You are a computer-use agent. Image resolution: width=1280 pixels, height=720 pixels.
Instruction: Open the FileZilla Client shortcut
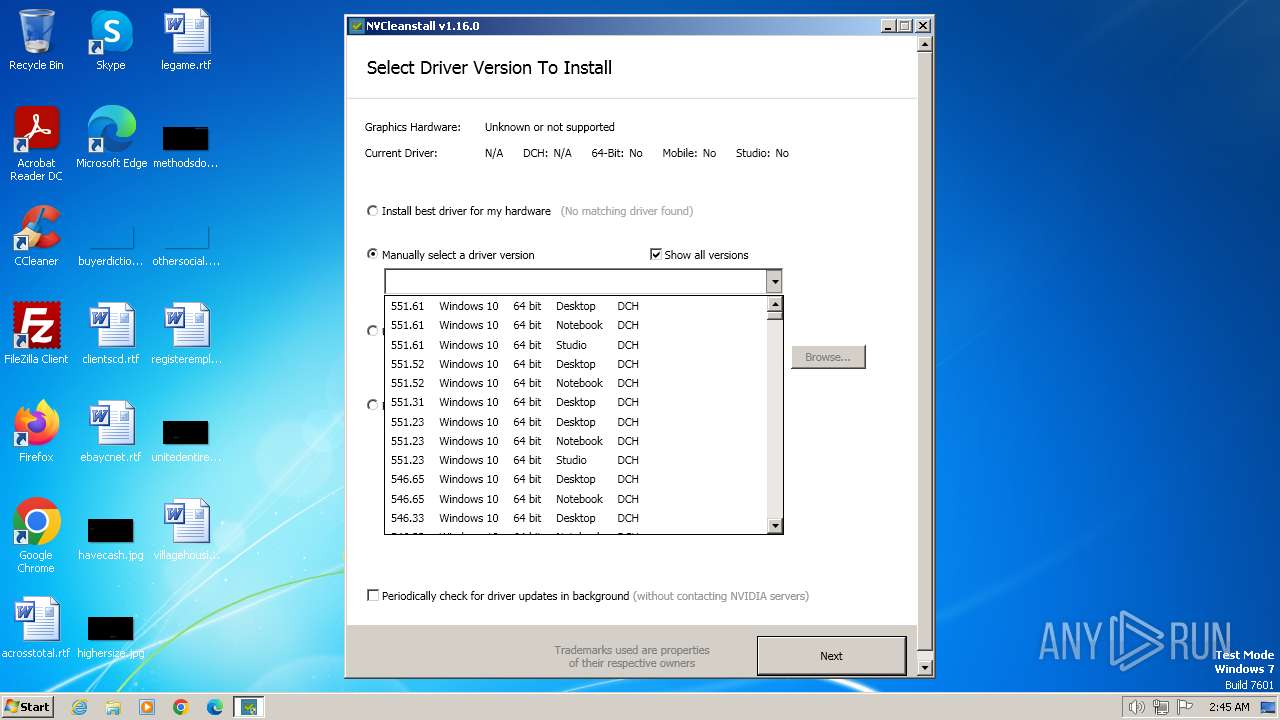[x=36, y=334]
